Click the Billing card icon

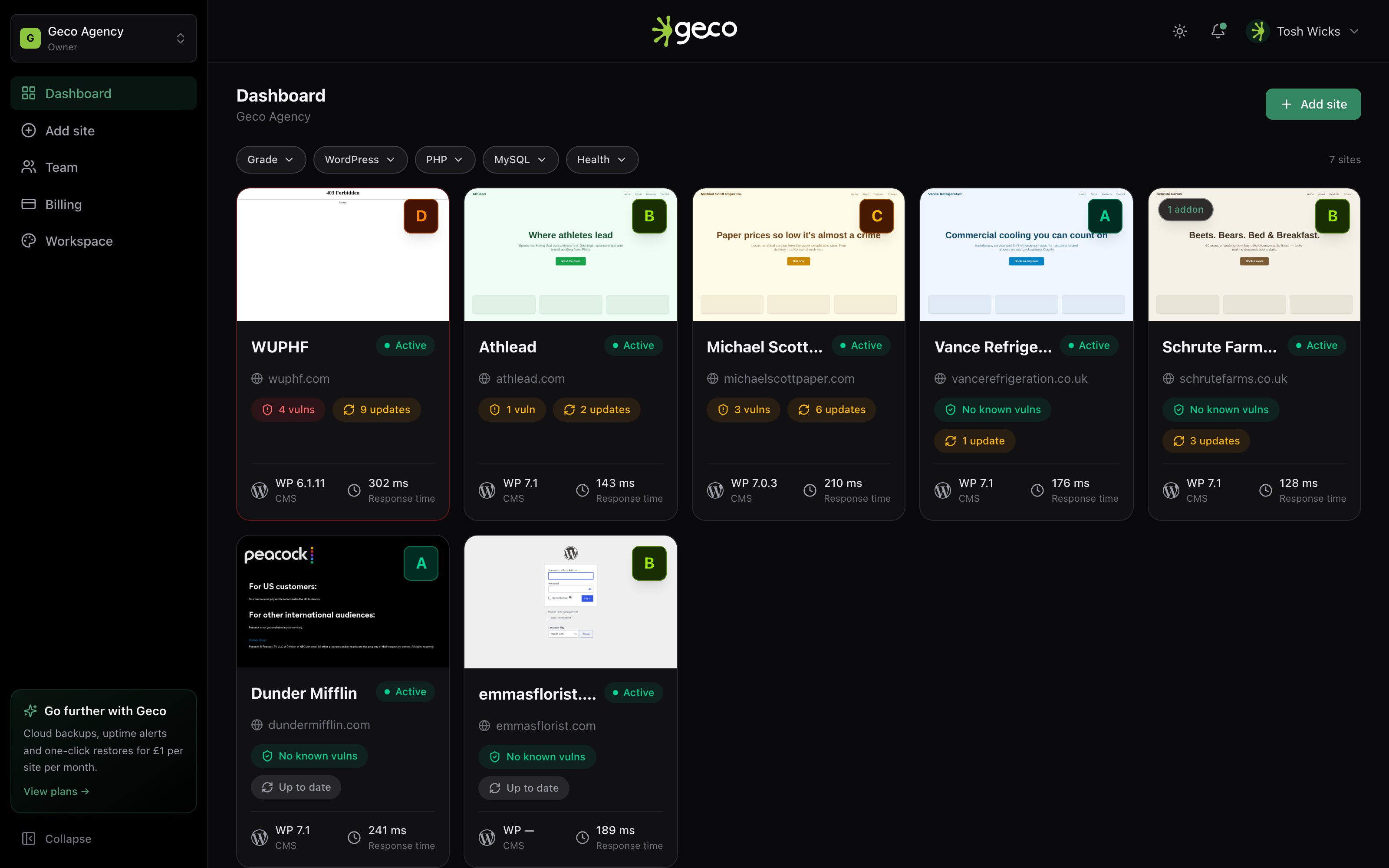click(x=29, y=204)
